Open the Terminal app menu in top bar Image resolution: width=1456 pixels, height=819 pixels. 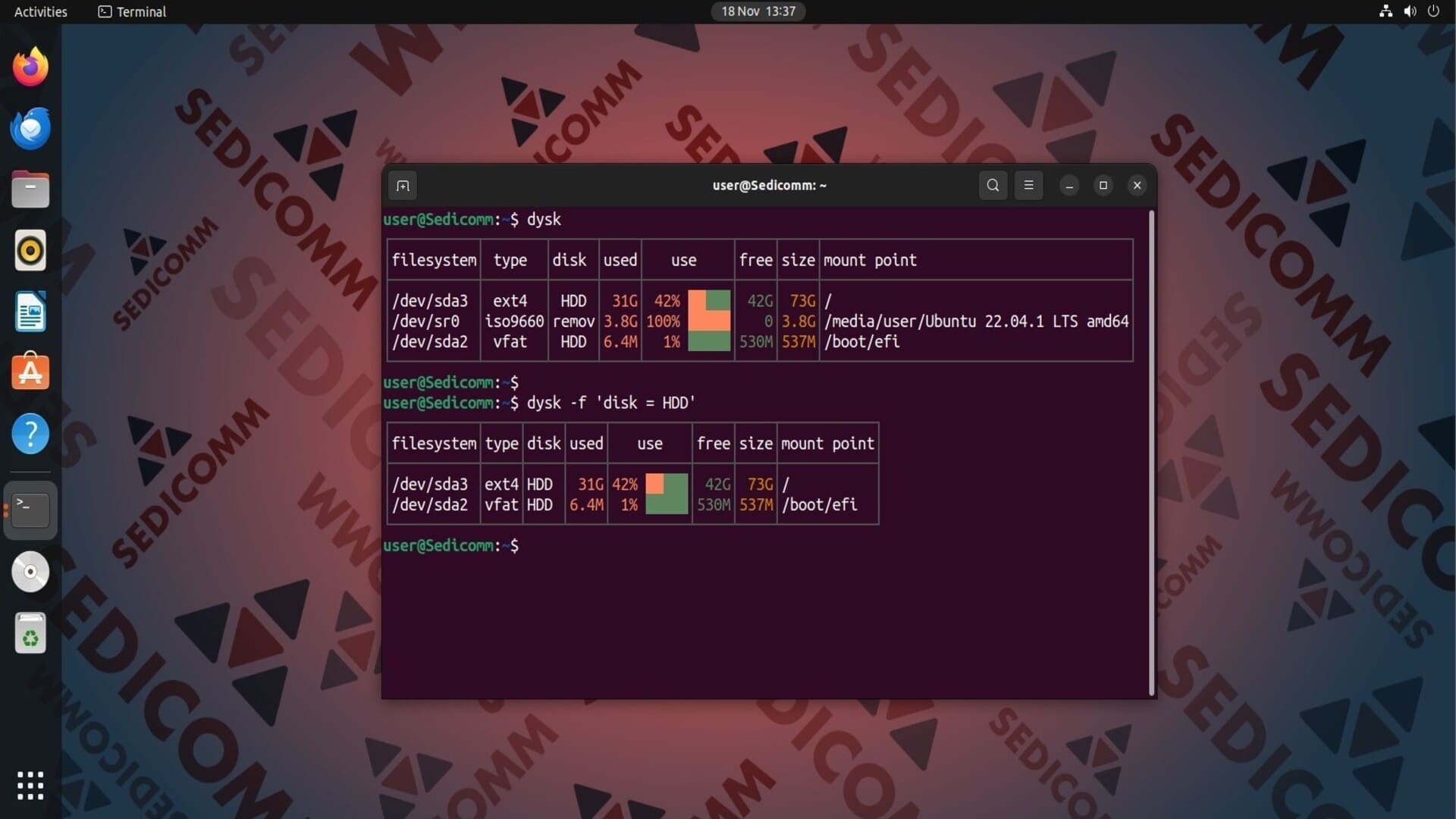point(132,11)
